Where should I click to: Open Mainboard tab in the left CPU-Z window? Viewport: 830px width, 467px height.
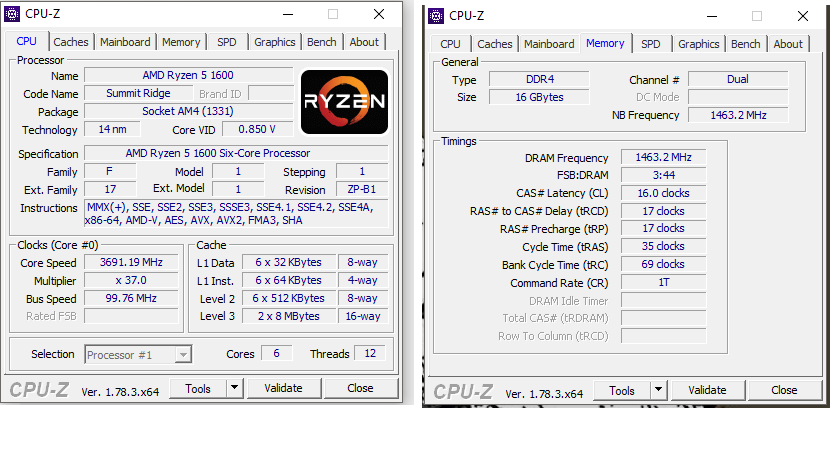[125, 42]
